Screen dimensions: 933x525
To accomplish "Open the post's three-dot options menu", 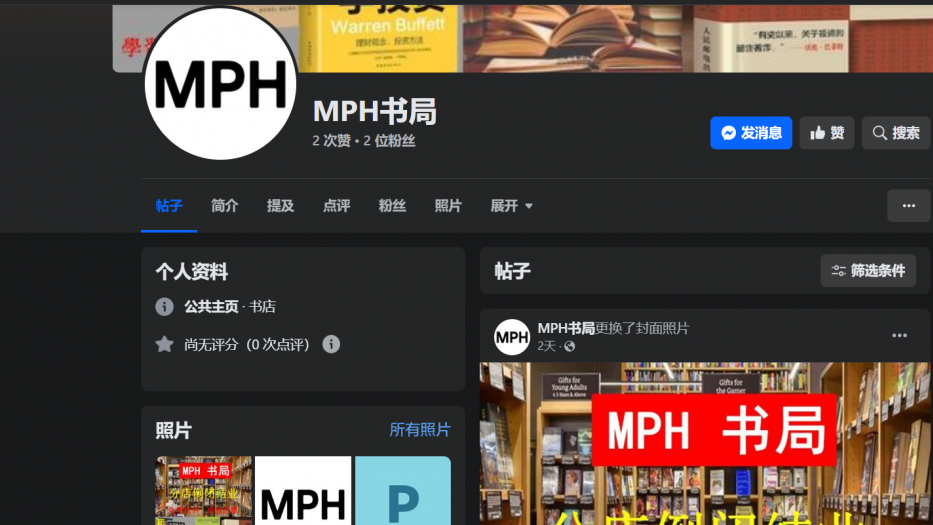I will (899, 336).
